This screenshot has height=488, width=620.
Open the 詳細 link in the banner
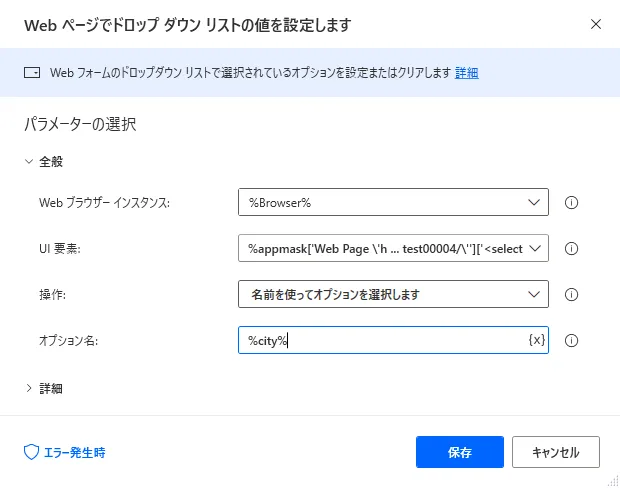tap(467, 73)
